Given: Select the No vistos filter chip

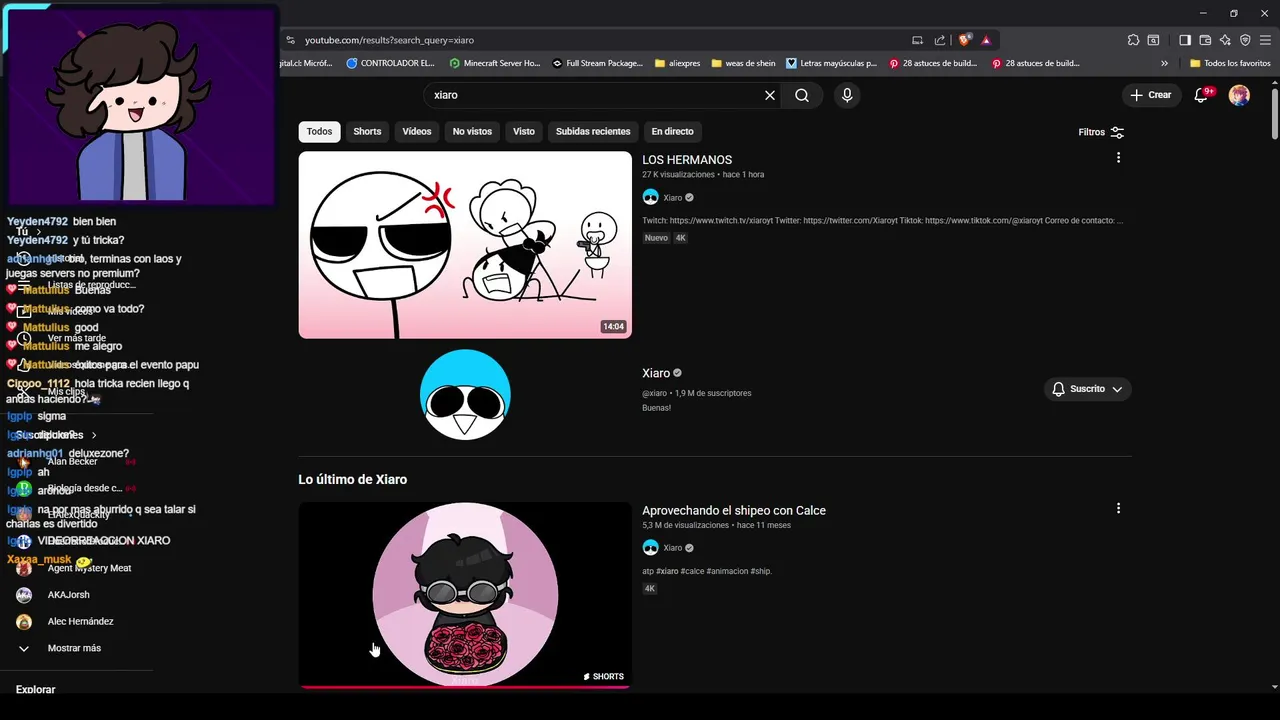Looking at the screenshot, I should [472, 132].
